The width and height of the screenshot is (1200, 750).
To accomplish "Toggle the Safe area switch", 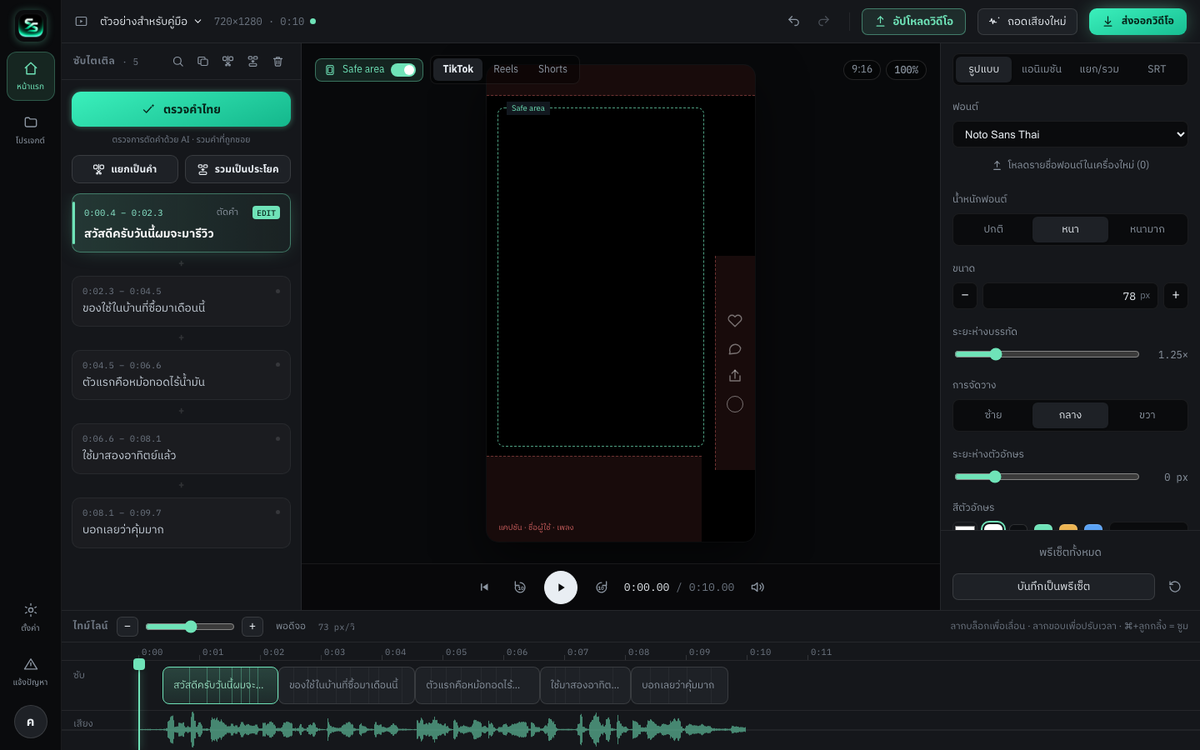I will pyautogui.click(x=403, y=70).
